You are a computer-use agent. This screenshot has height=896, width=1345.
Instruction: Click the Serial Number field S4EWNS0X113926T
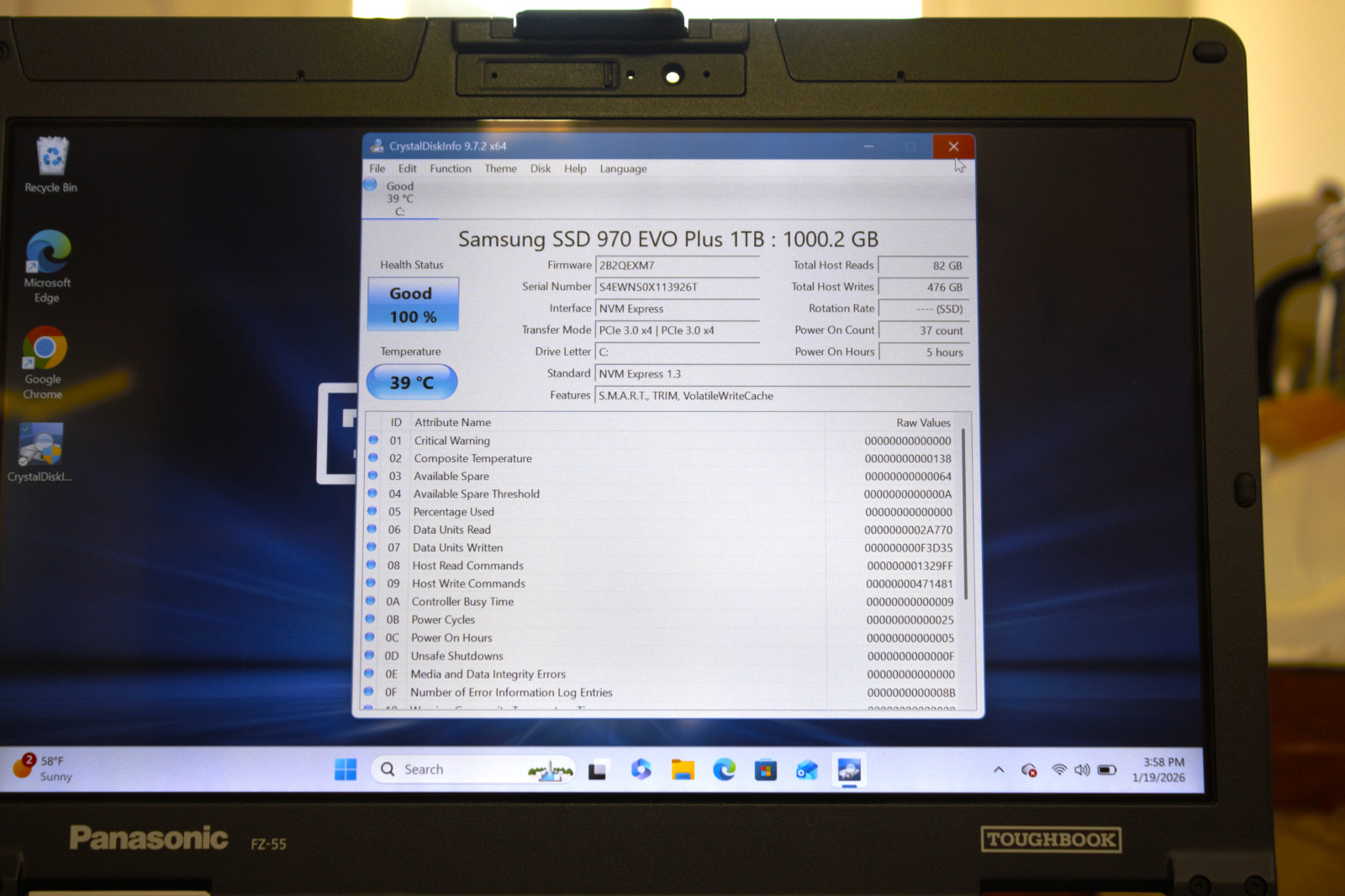678,287
